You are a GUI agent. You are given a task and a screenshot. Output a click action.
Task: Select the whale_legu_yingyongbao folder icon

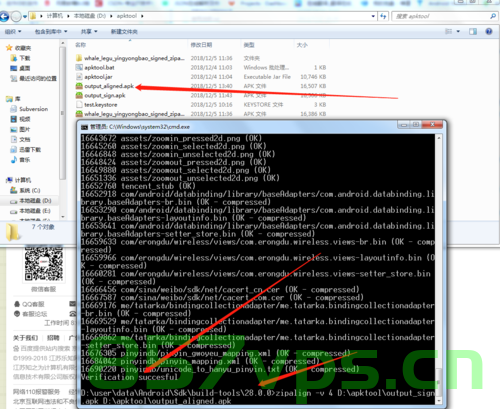point(79,58)
